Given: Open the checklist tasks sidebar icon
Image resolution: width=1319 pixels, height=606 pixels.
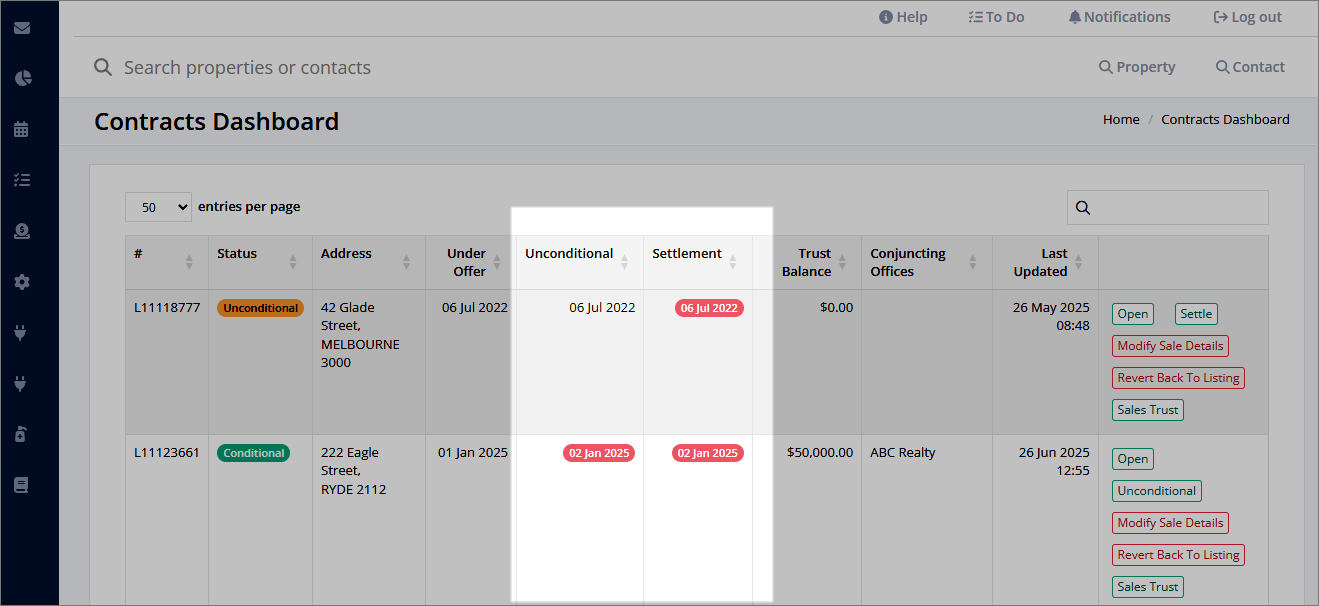Looking at the screenshot, I should click(x=21, y=180).
